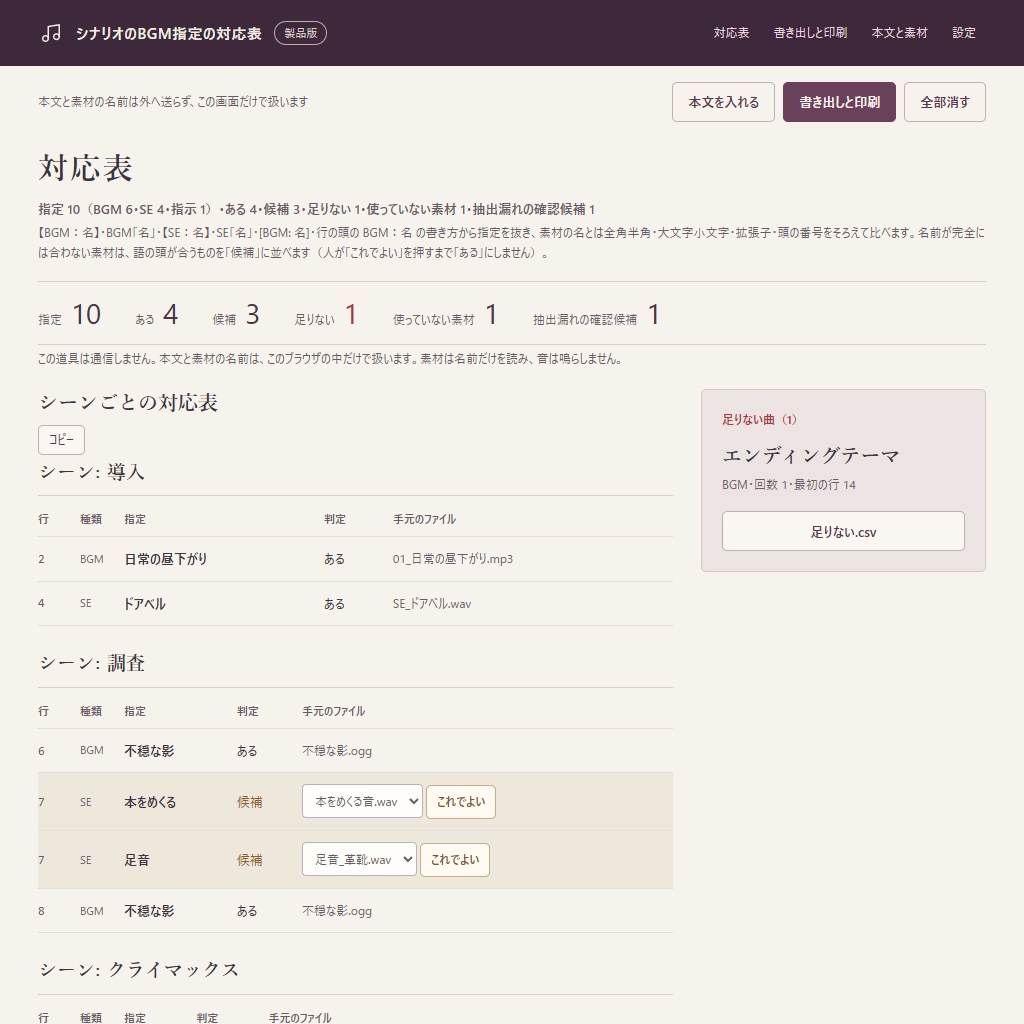Click the 候補 count 3 in summary
Image resolution: width=1024 pixels, height=1024 pixels.
click(x=253, y=315)
